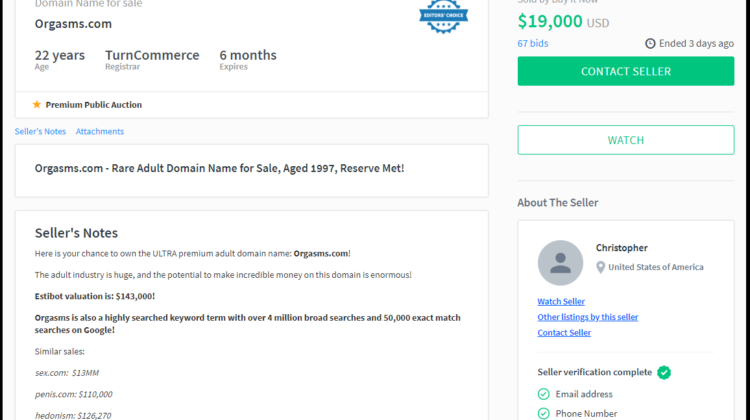The height and width of the screenshot is (420, 750).
Task: Click the green seller verification checkmark
Action: pos(664,372)
